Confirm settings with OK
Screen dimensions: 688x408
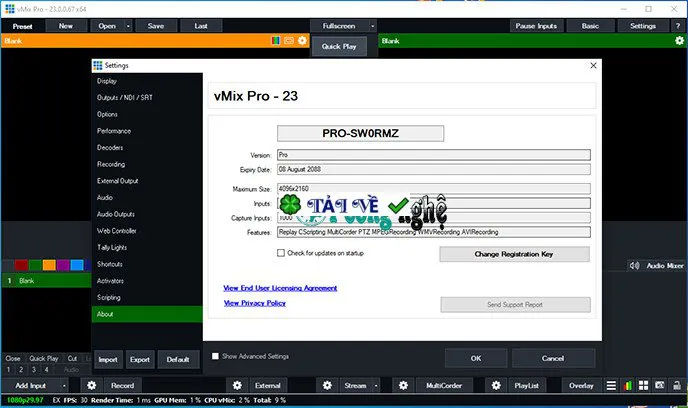point(476,358)
